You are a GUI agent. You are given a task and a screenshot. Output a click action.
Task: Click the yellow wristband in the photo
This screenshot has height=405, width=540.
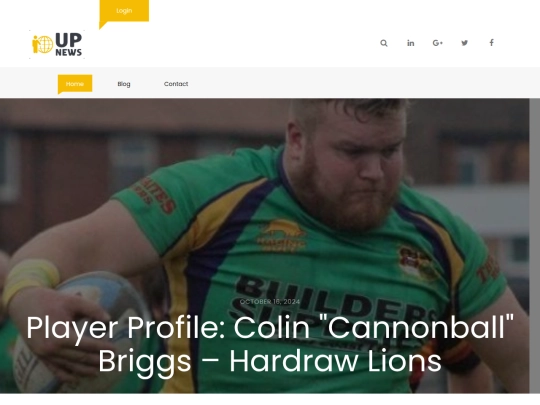(x=31, y=278)
